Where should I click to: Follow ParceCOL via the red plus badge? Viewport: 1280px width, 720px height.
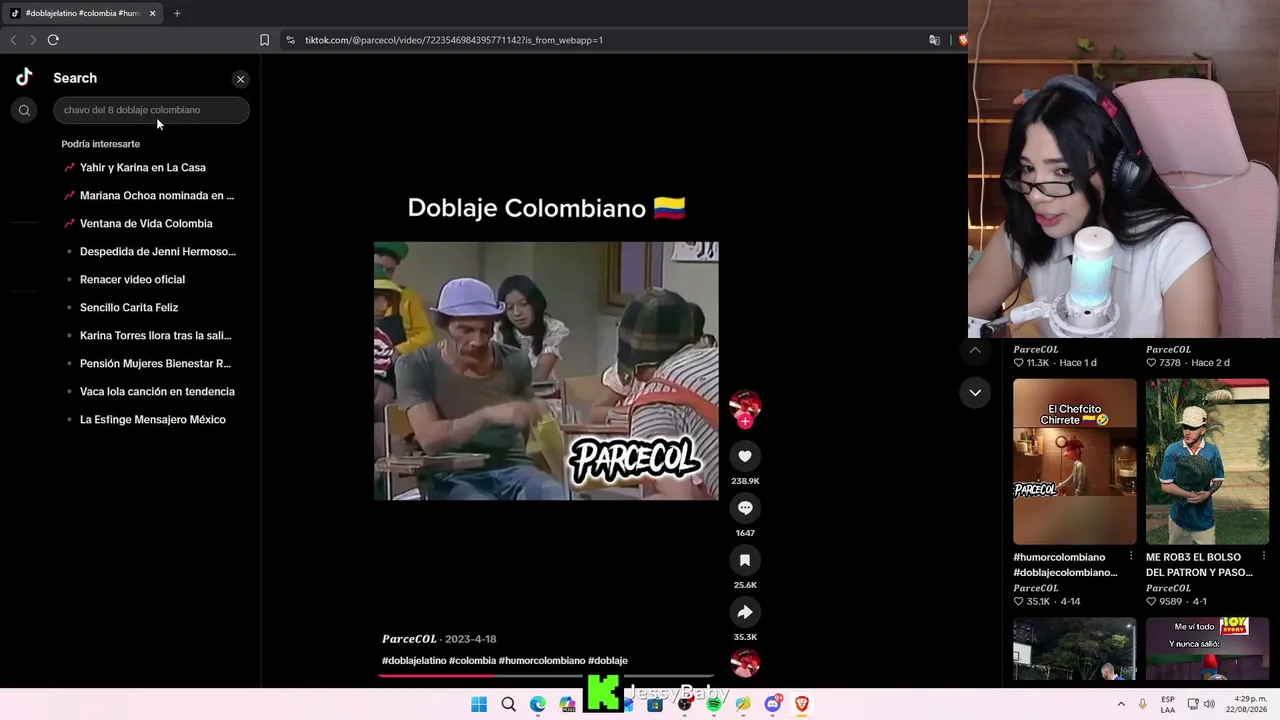pos(745,422)
